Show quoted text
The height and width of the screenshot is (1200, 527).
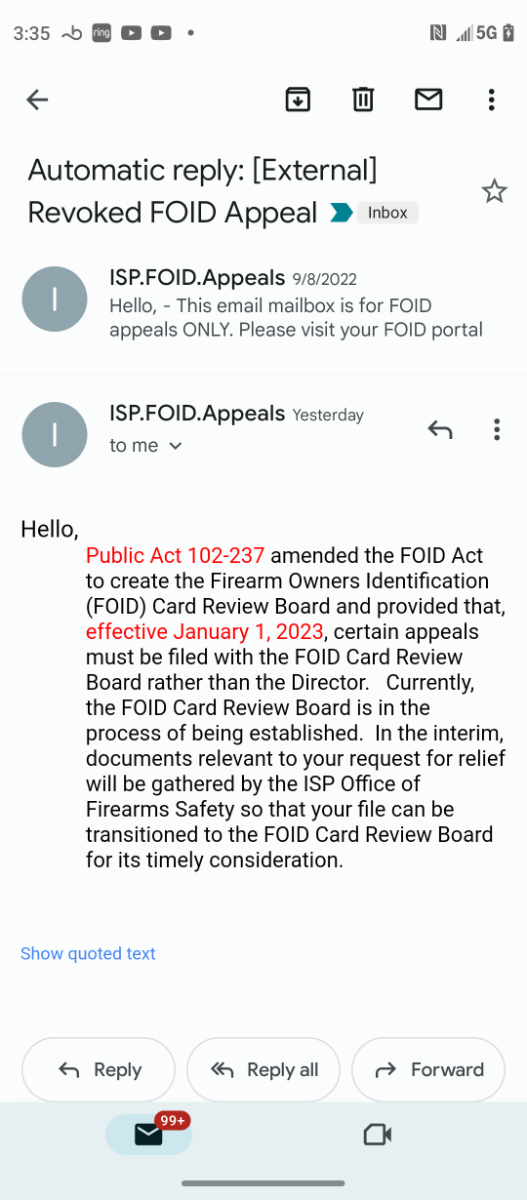pos(88,953)
